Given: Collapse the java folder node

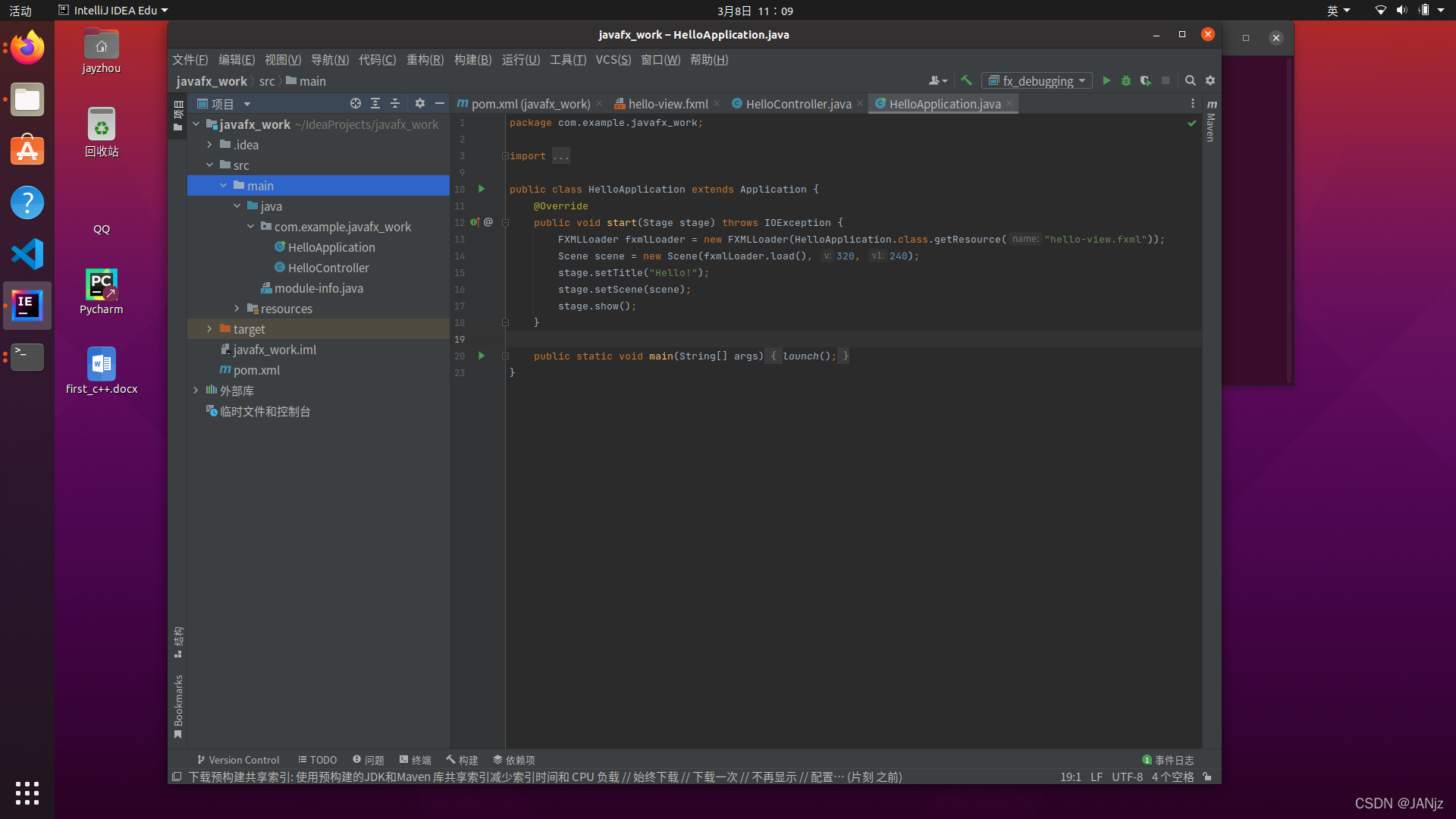Looking at the screenshot, I should click(237, 206).
